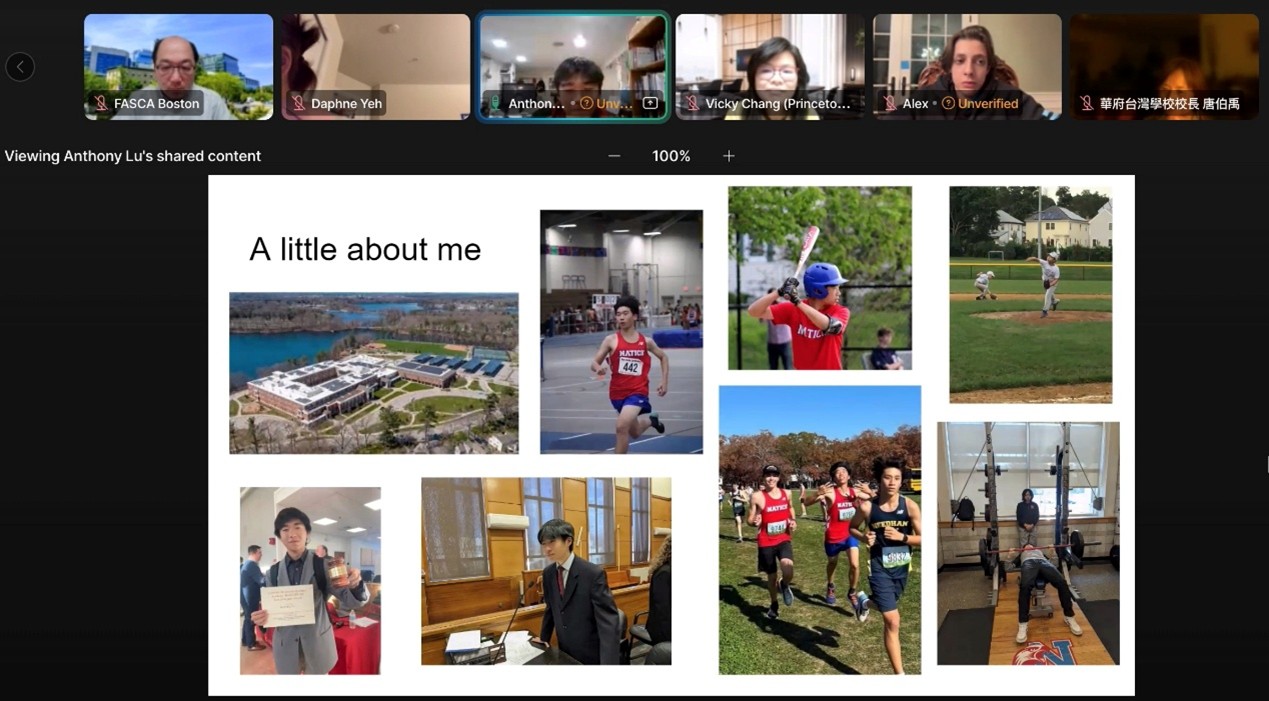The width and height of the screenshot is (1269, 701).
Task: Select the 華府台灣學校校長 唐伯禹 video tile
Action: tap(1163, 55)
